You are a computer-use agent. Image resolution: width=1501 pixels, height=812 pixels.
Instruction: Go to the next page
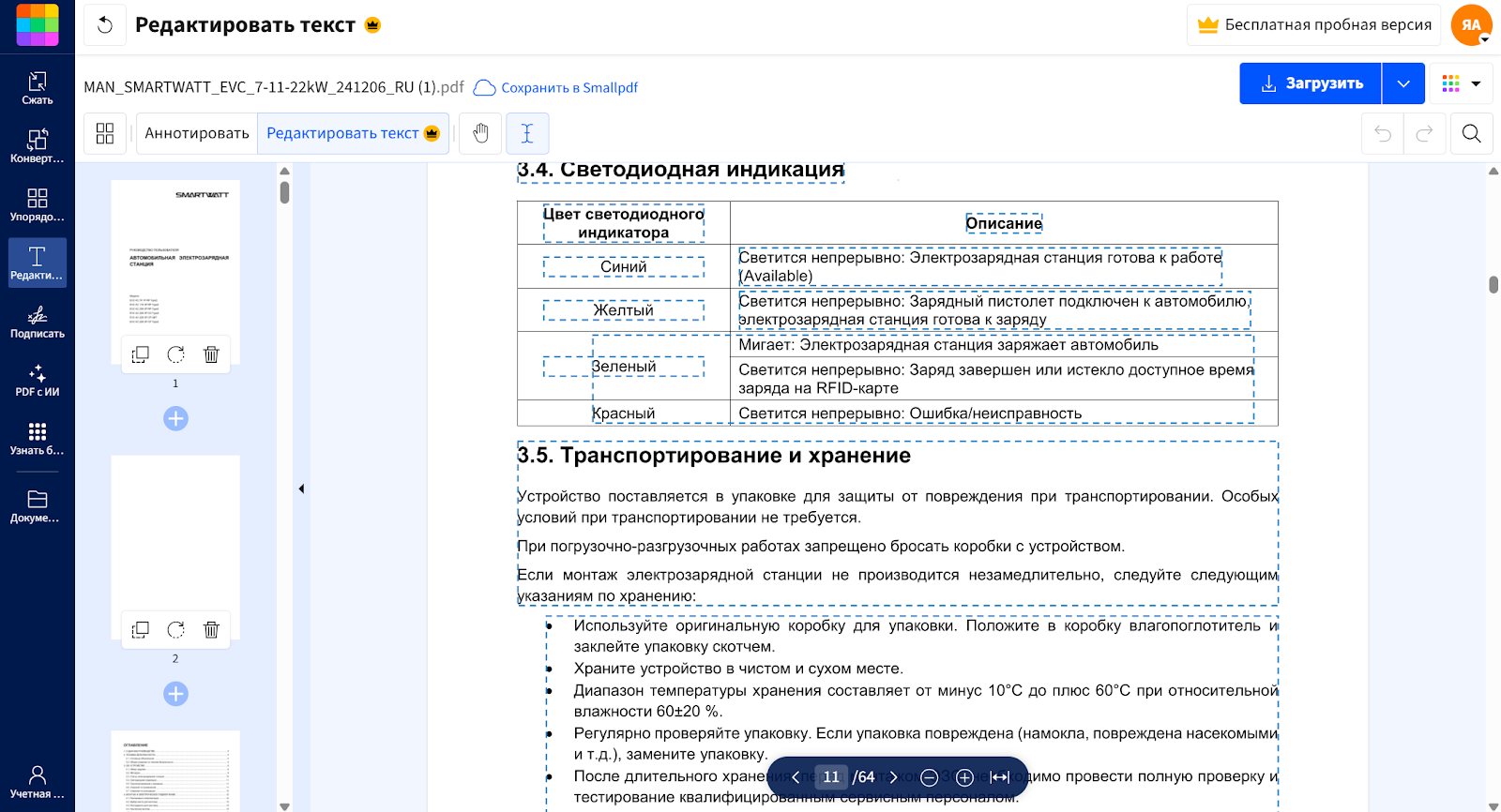click(x=894, y=777)
